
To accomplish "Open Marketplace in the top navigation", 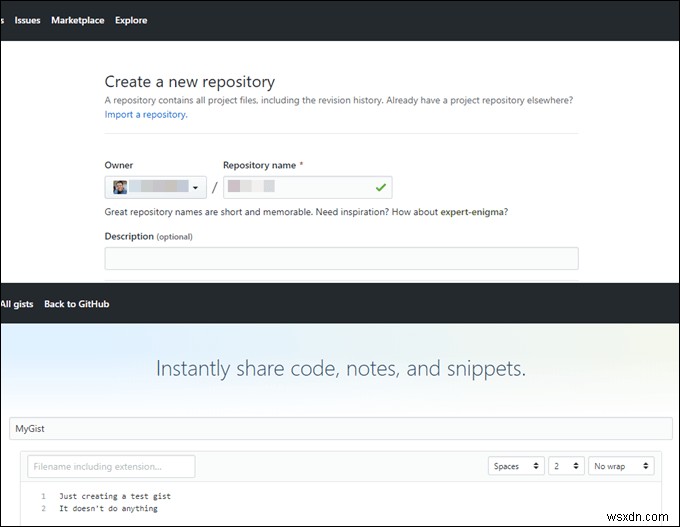I will point(78,20).
